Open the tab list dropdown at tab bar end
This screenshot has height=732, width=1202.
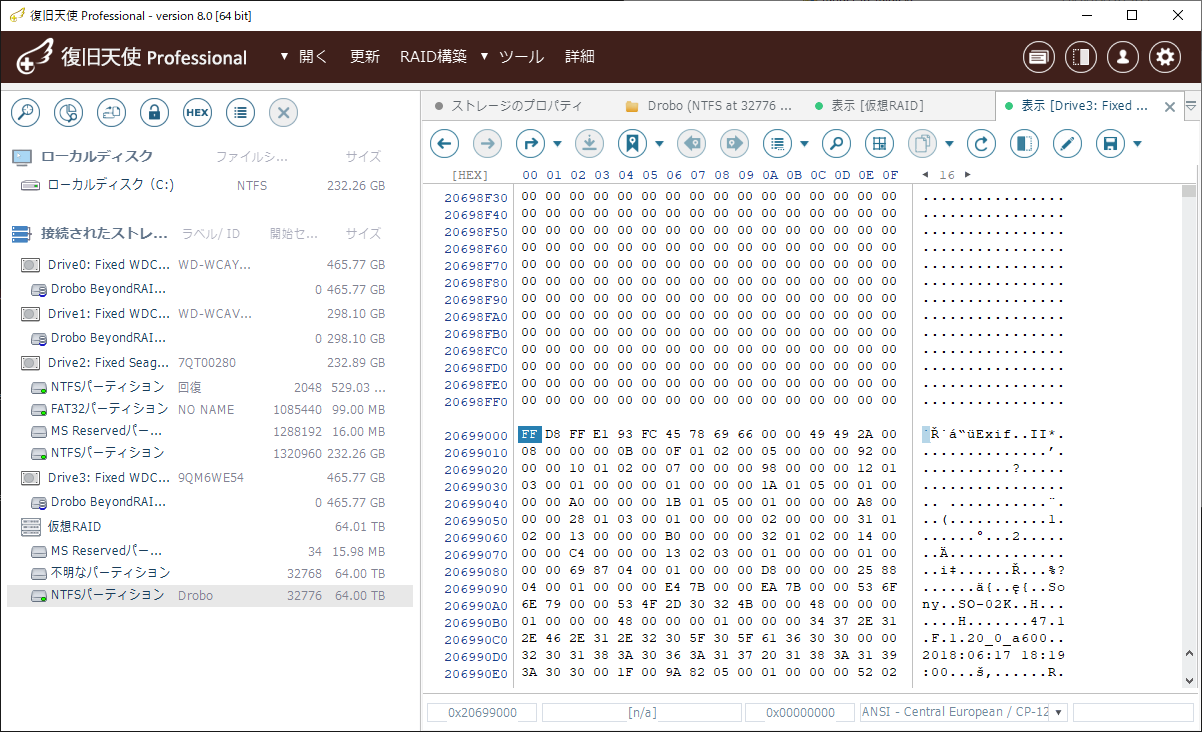[x=1190, y=106]
